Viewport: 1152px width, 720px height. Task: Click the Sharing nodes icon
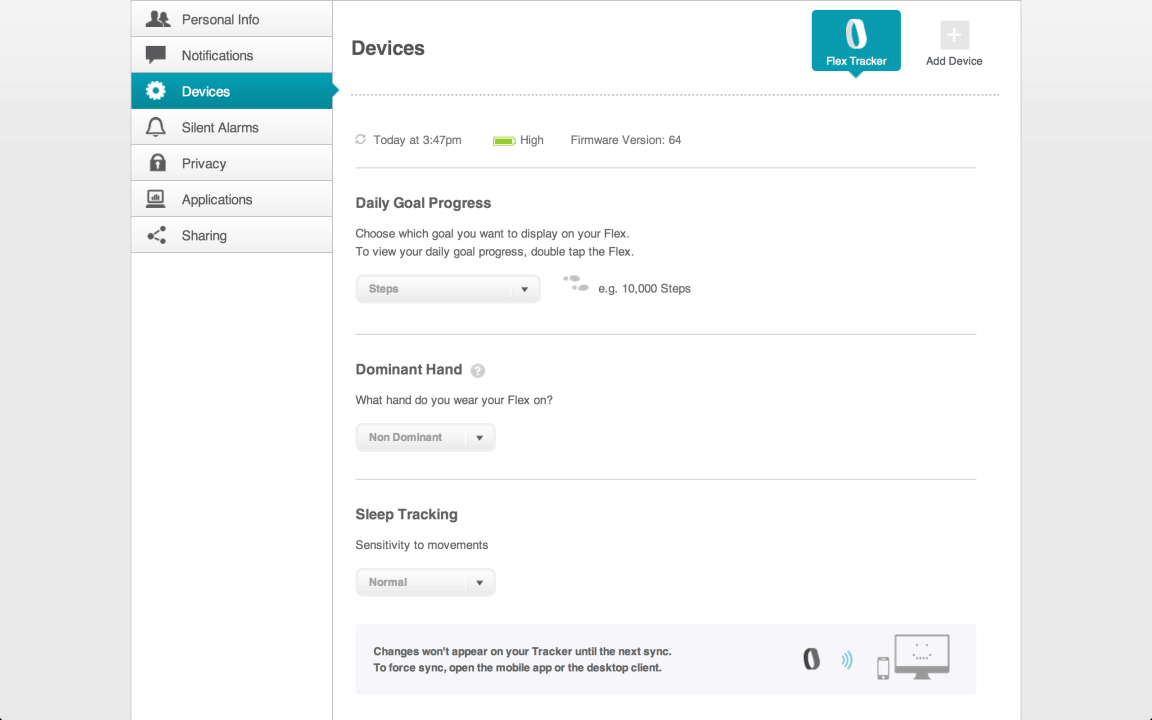[156, 235]
